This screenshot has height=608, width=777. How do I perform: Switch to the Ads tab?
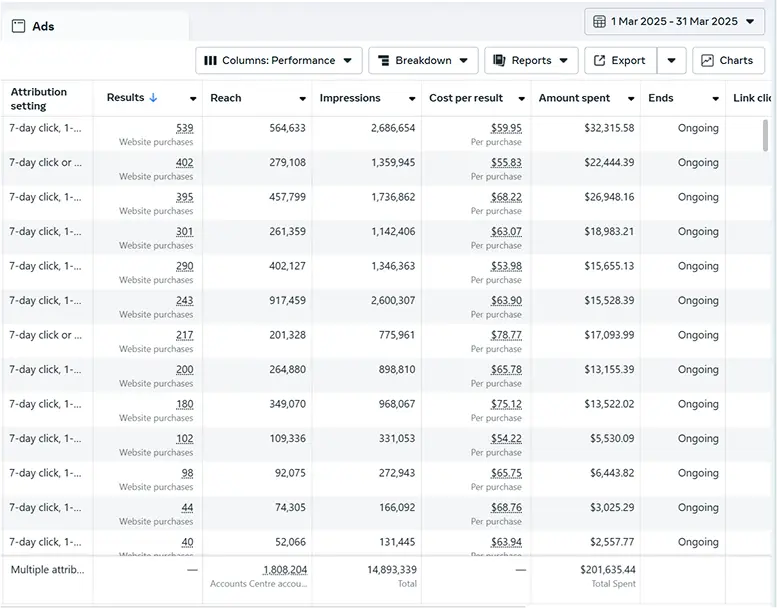pyautogui.click(x=43, y=27)
